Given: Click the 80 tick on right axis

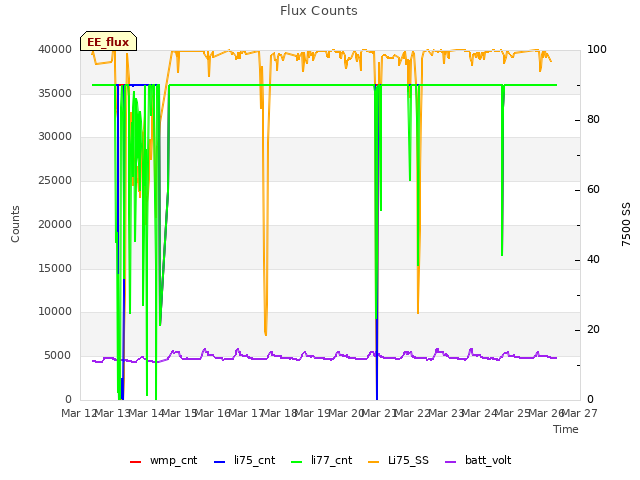Looking at the screenshot, I should click(x=593, y=120).
